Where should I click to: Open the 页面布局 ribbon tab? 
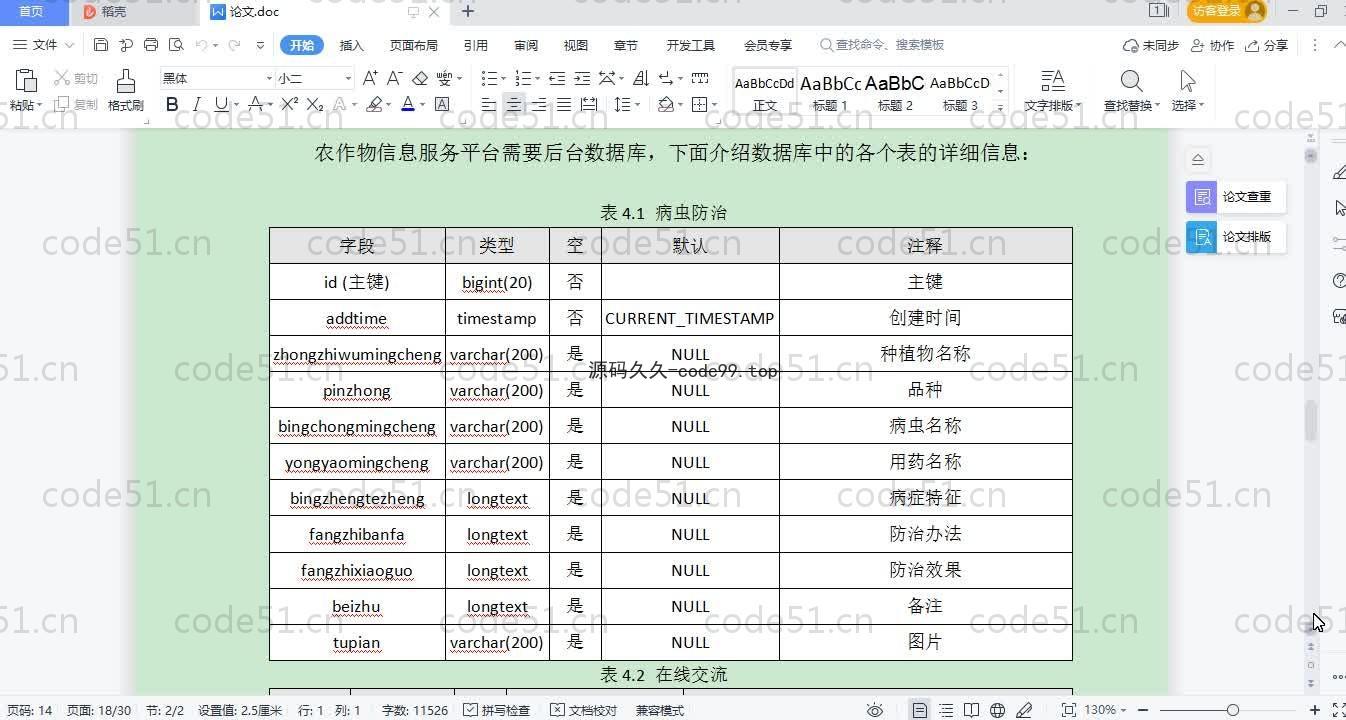(x=414, y=45)
